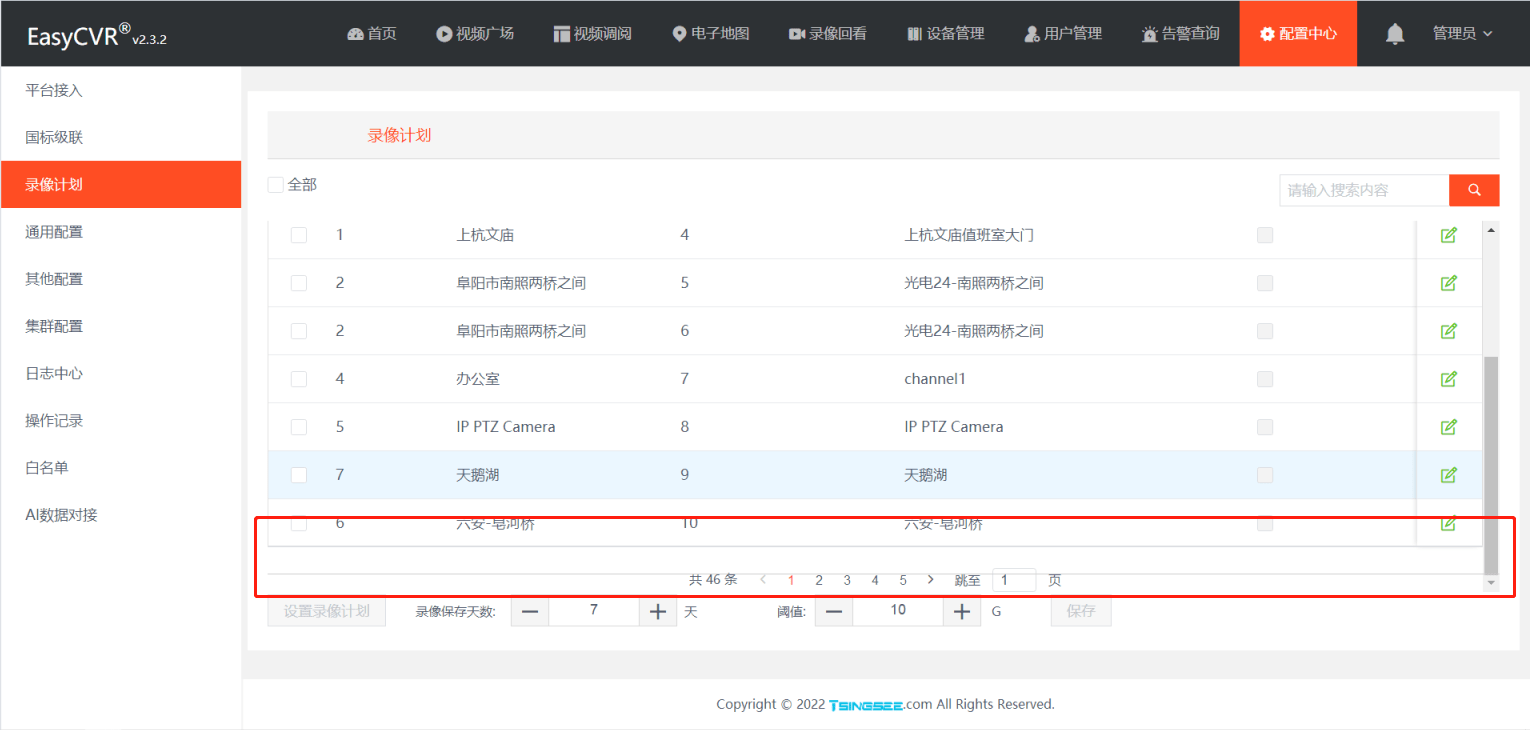
Task: Open 首页 home in top navigation
Action: pos(372,33)
